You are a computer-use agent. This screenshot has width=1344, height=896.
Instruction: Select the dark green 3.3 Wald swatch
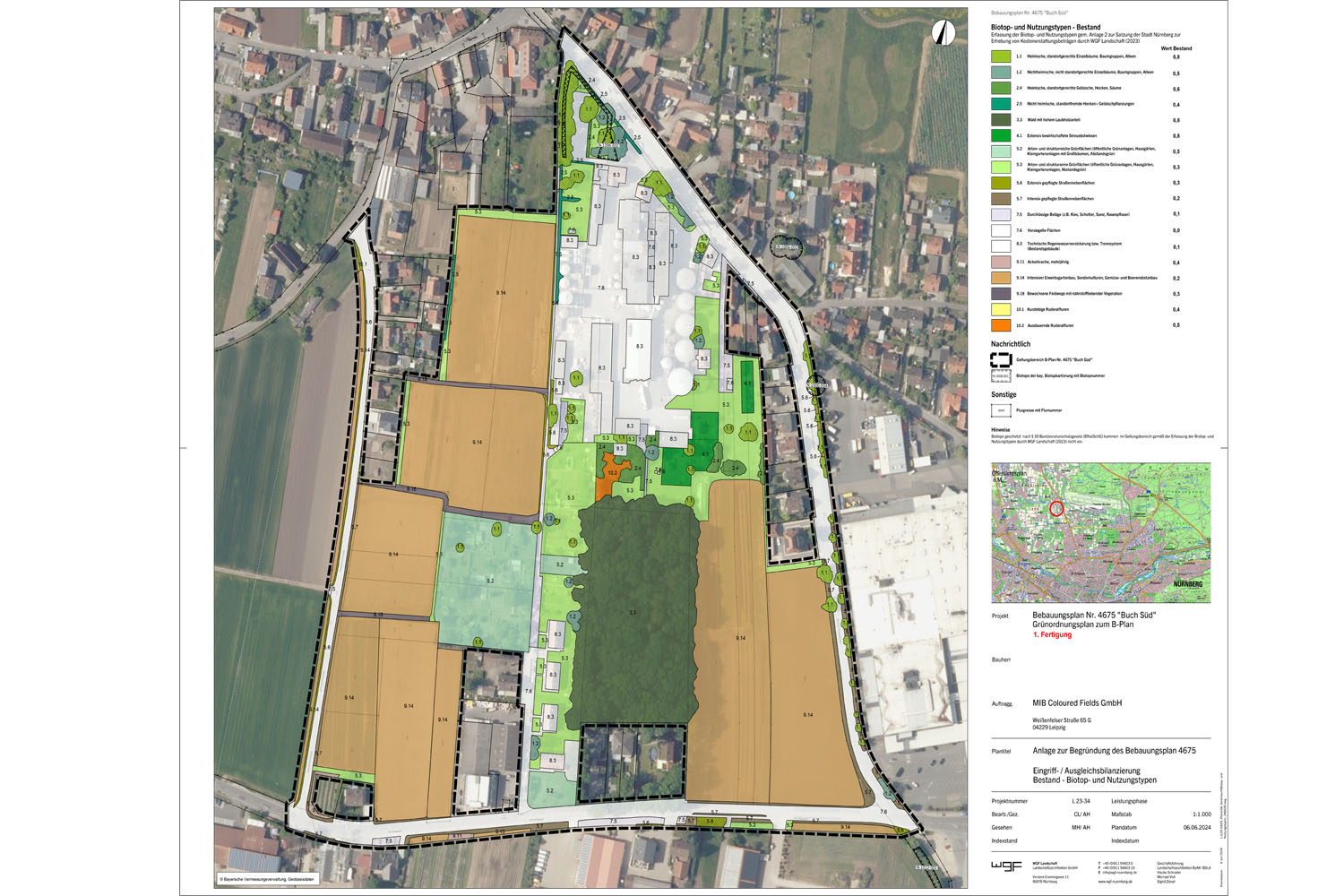coord(1000,119)
